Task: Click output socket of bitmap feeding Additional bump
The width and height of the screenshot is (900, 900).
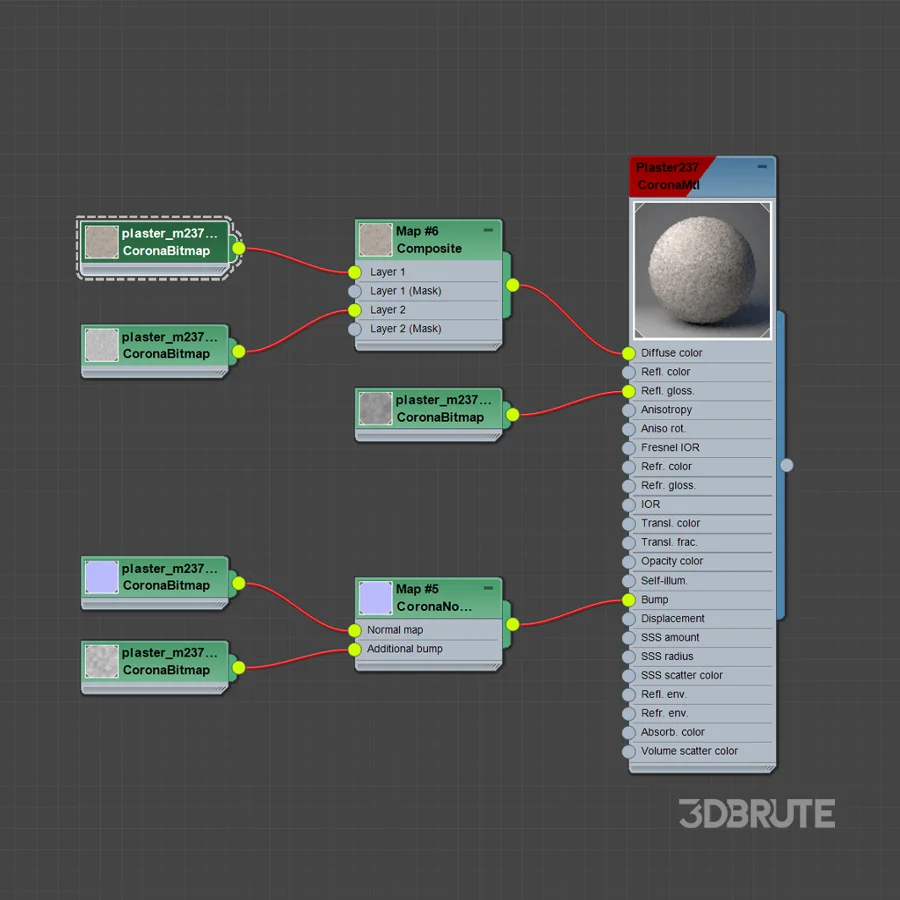Action: click(239, 668)
